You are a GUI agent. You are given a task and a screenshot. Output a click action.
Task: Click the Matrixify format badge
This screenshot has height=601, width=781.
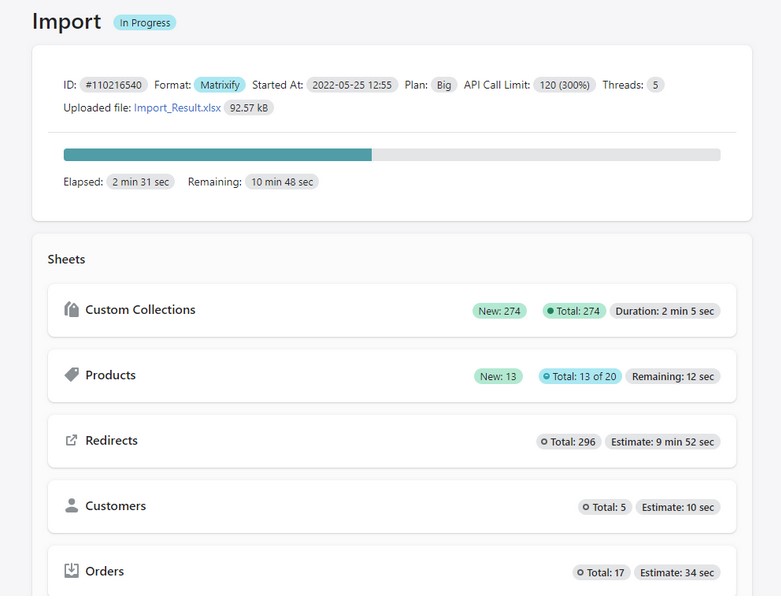pos(220,85)
